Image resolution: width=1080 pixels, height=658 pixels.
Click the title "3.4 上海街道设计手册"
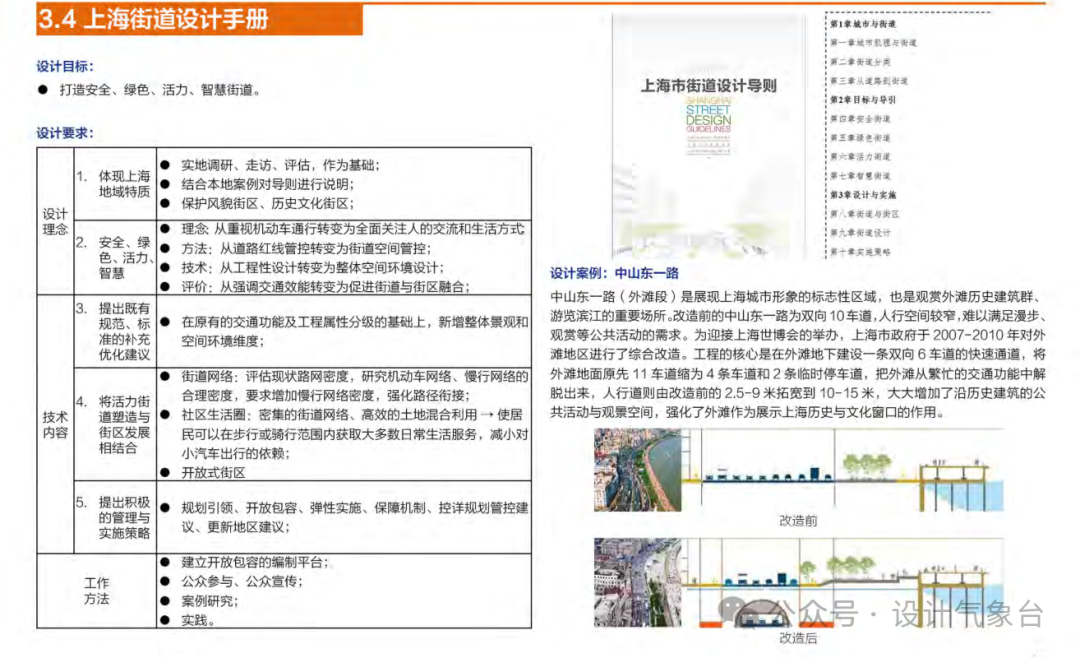(x=153, y=19)
